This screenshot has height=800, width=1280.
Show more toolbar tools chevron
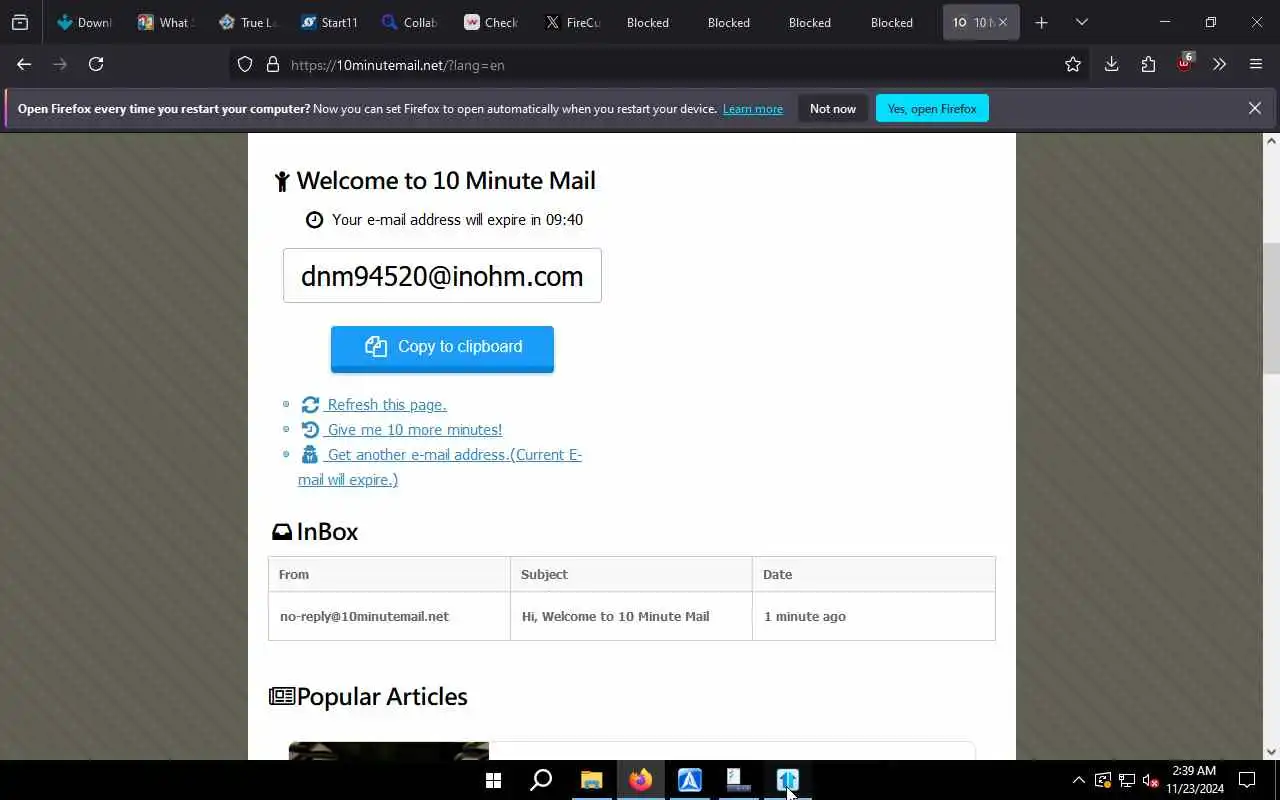pyautogui.click(x=1219, y=65)
